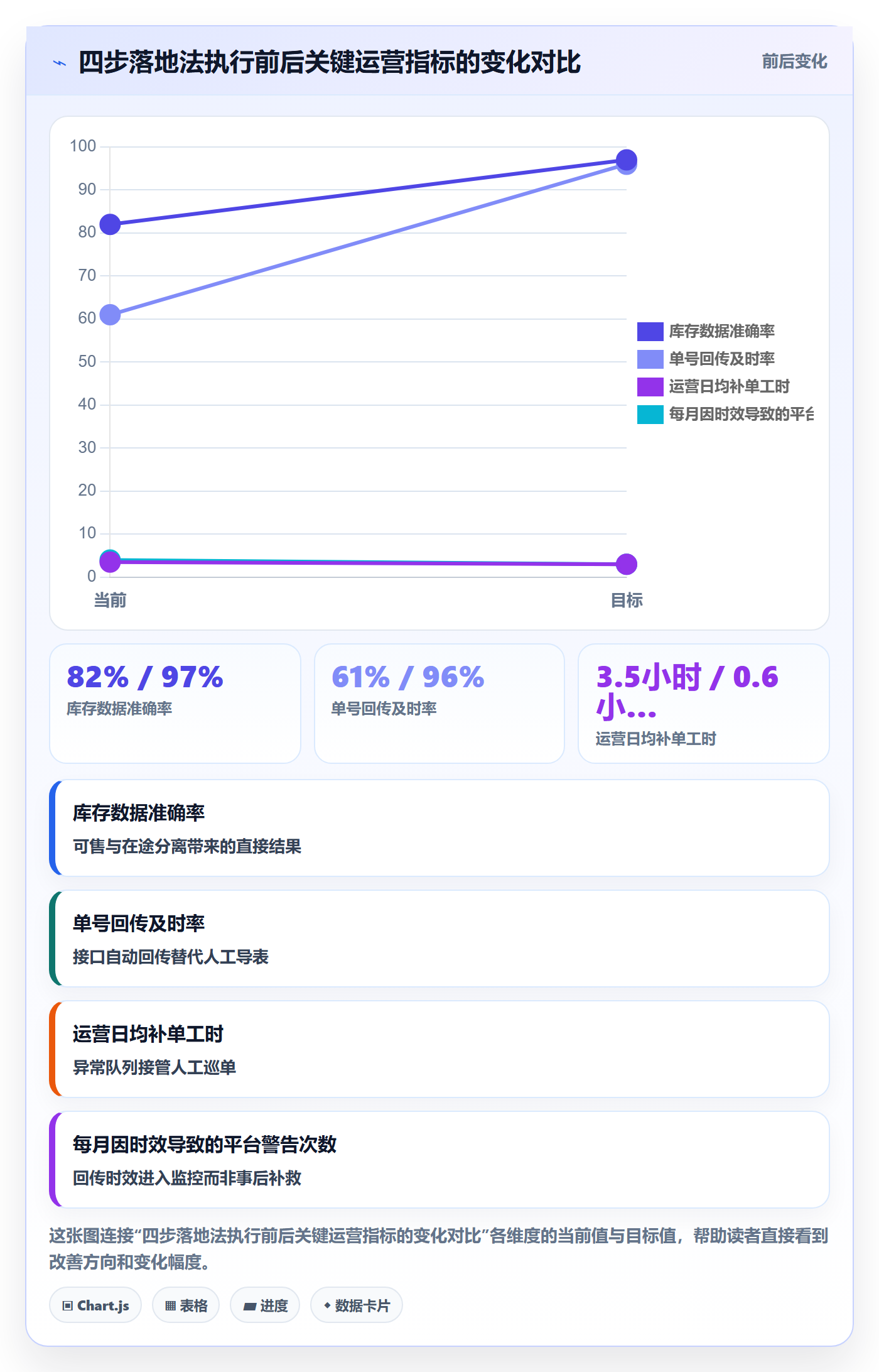Toggle the 库存数据准确率 legend color box
879x1372 pixels.
tap(650, 331)
